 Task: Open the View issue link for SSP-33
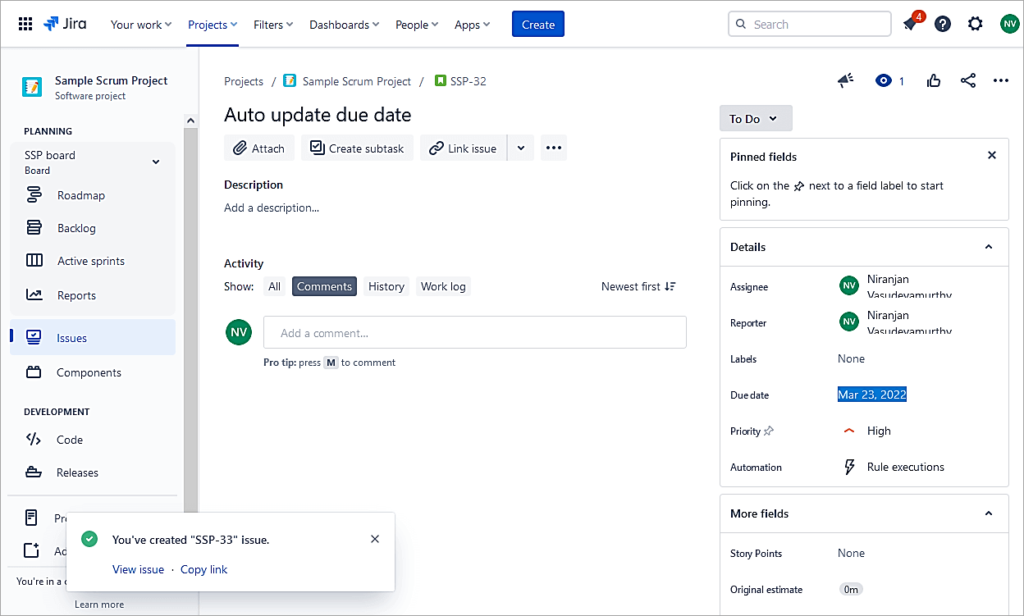pos(138,569)
